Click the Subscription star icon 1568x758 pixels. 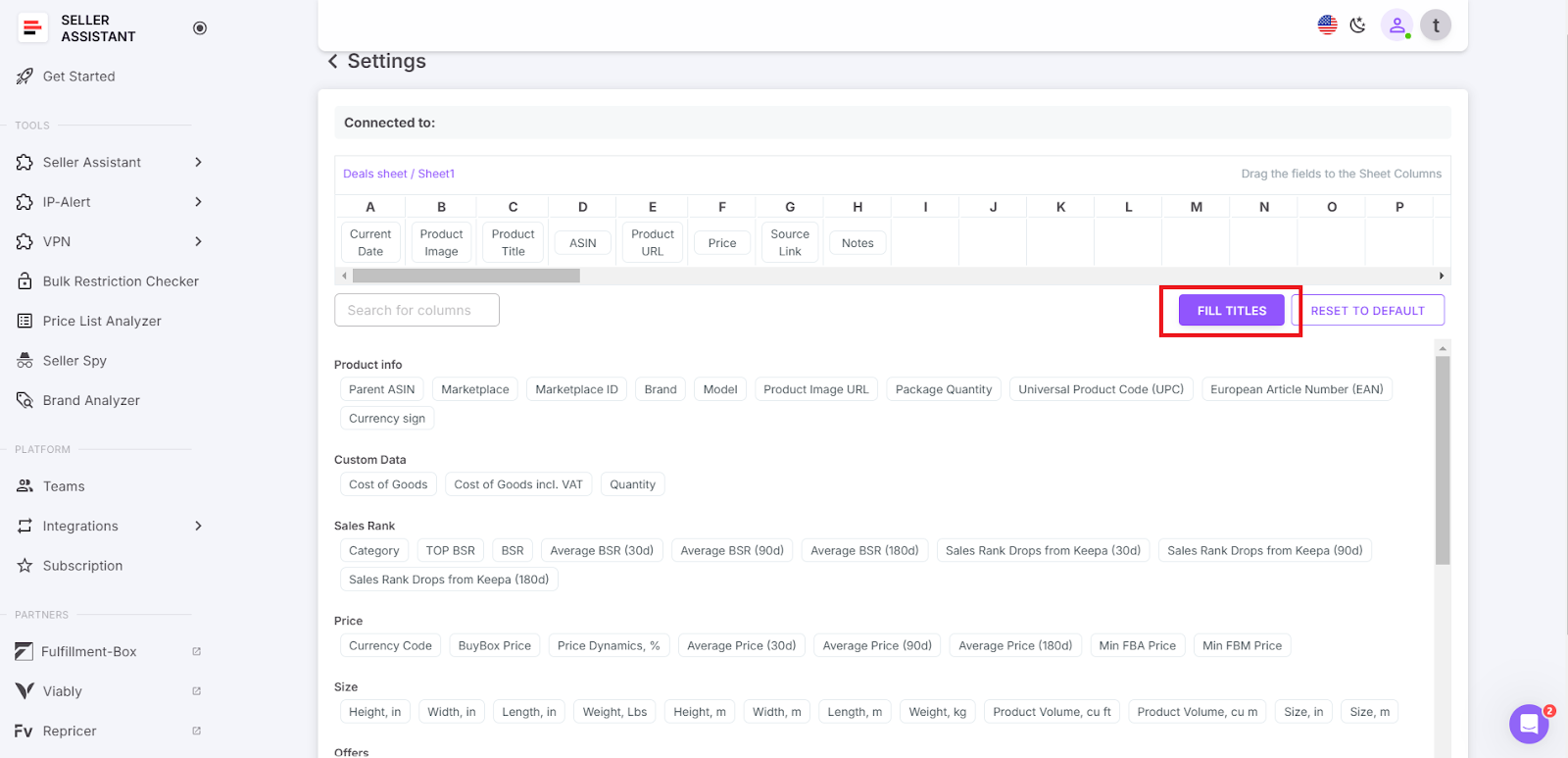coord(24,566)
